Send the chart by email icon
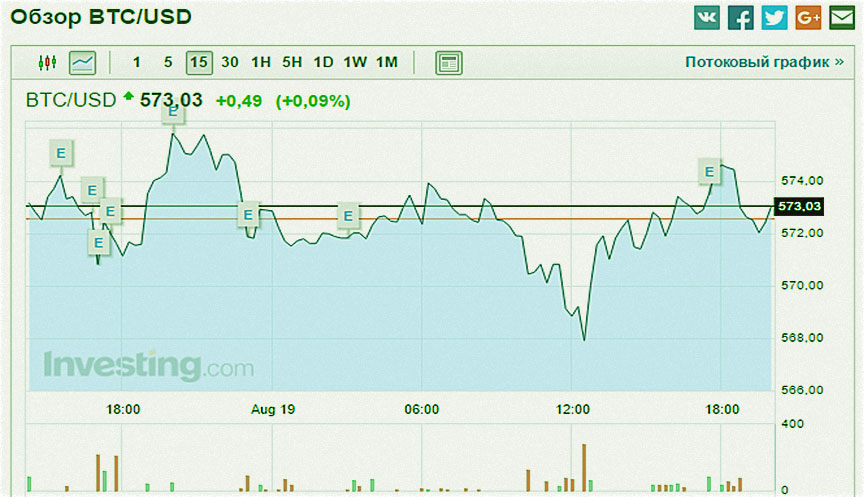The width and height of the screenshot is (864, 497). (841, 18)
